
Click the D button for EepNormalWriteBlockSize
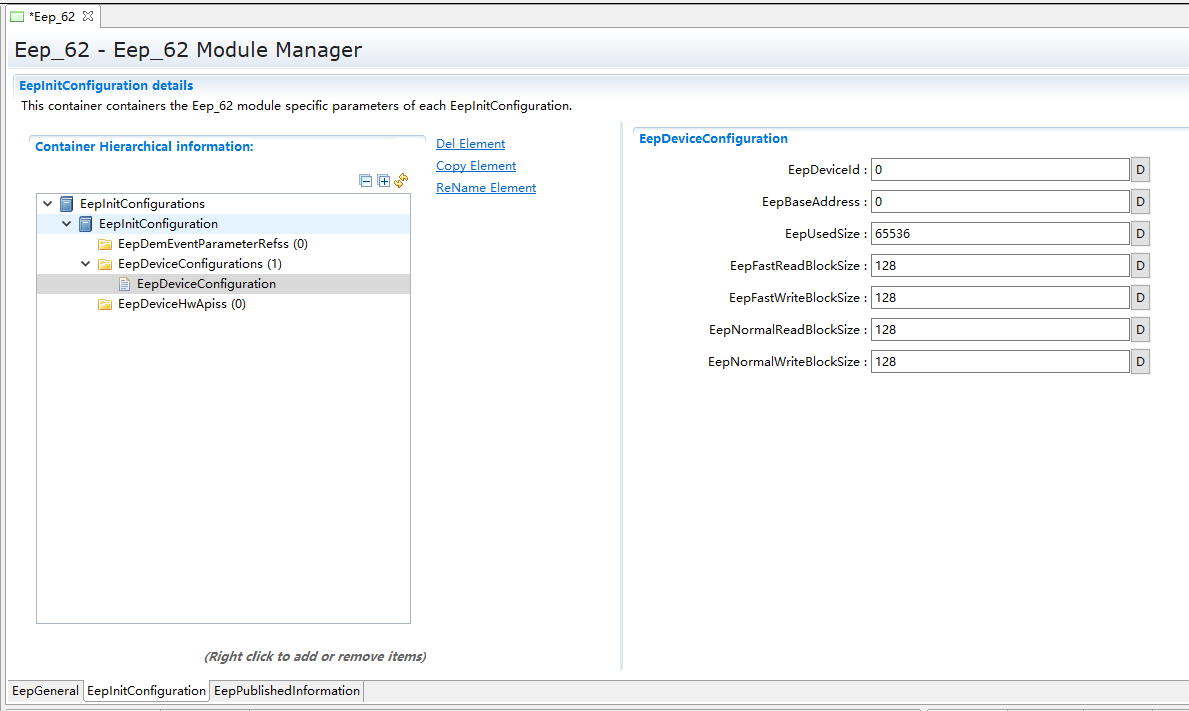(x=1140, y=362)
